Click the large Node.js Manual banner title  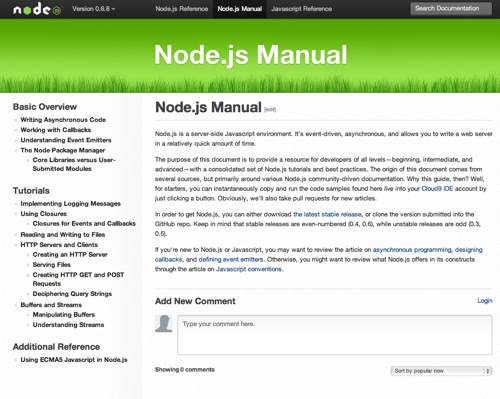point(251,55)
